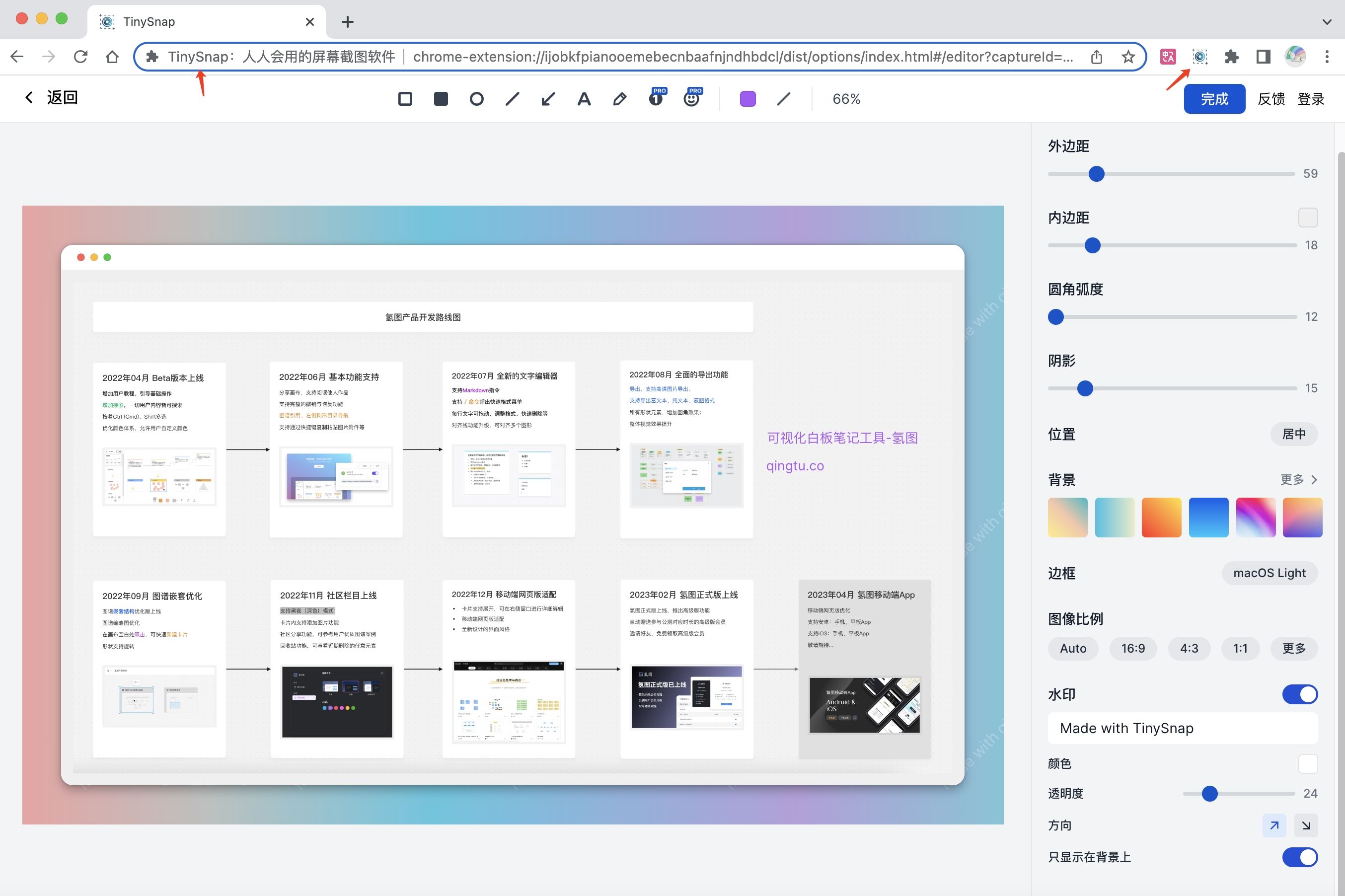The image size is (1345, 896).
Task: Open the 位置 居中 position dropdown
Action: [x=1293, y=434]
